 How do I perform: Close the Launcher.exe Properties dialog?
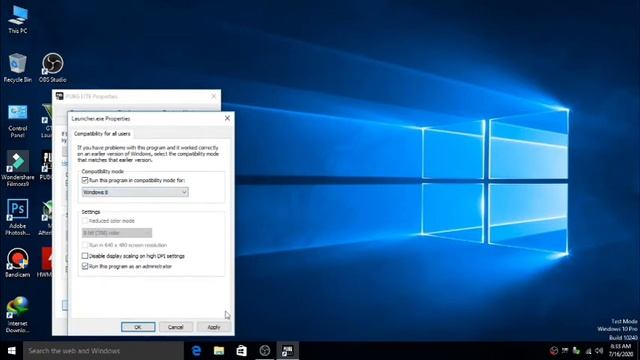click(x=227, y=118)
